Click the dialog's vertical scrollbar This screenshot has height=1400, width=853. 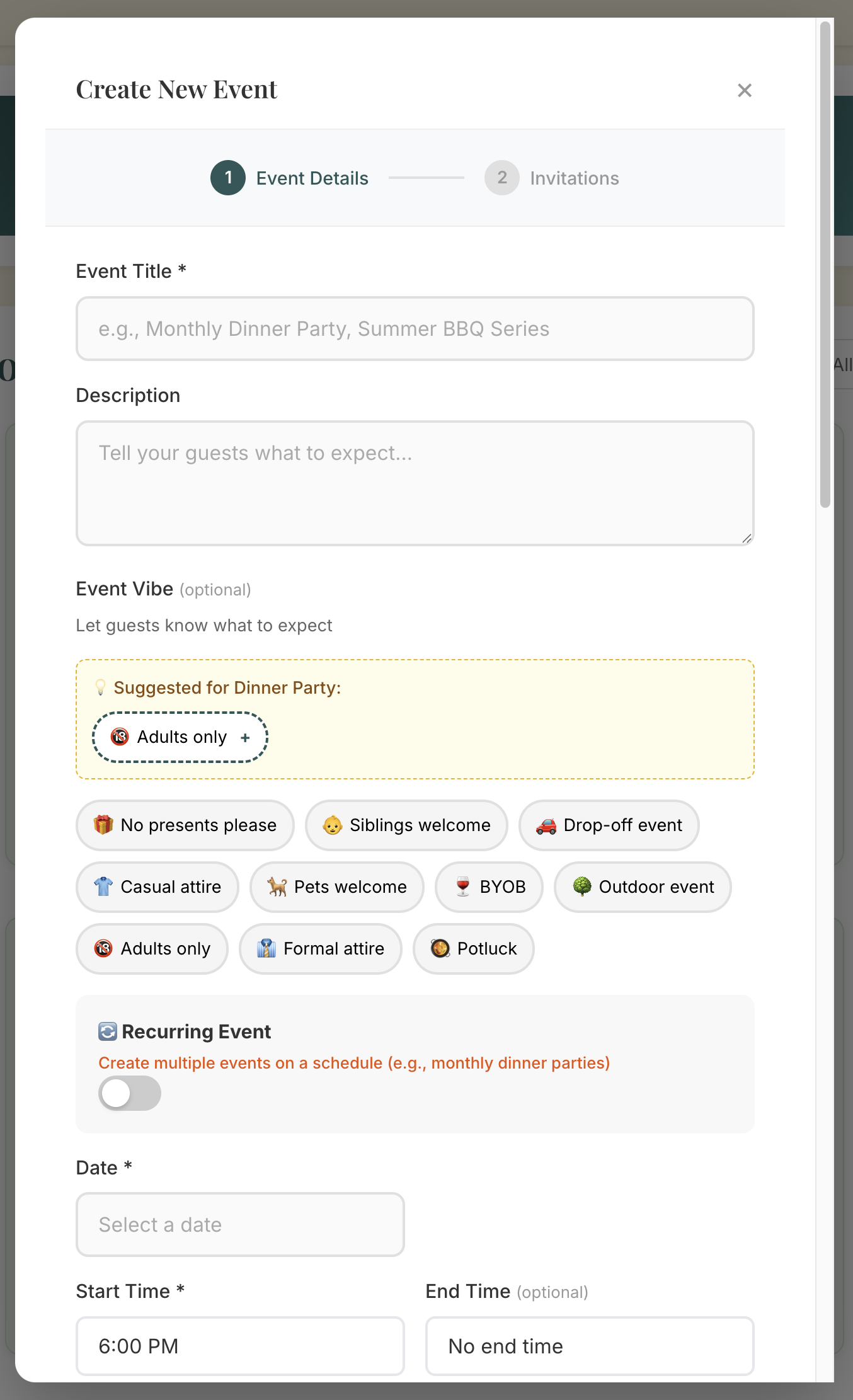pos(825,265)
